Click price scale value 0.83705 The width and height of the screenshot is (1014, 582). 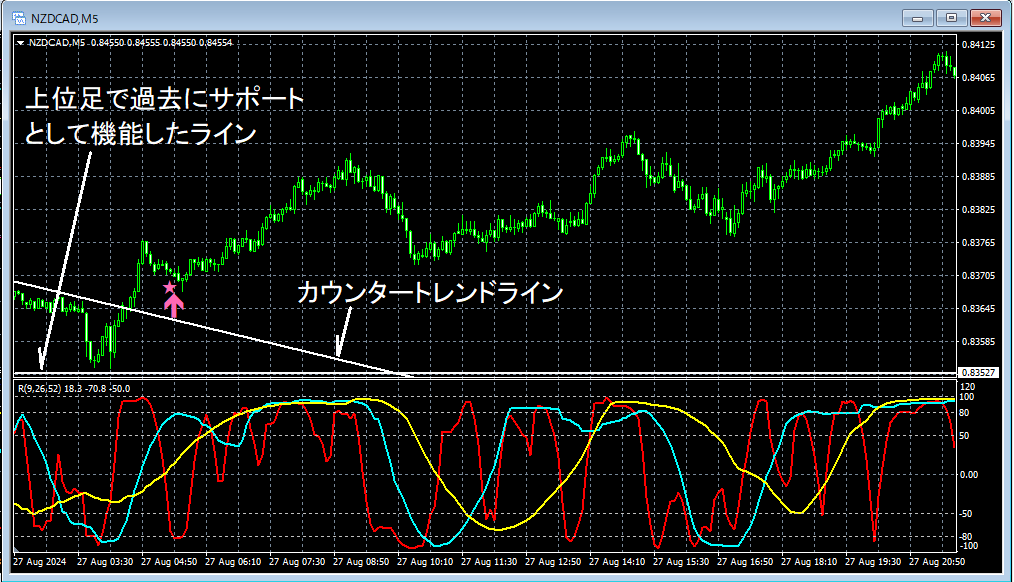(978, 275)
